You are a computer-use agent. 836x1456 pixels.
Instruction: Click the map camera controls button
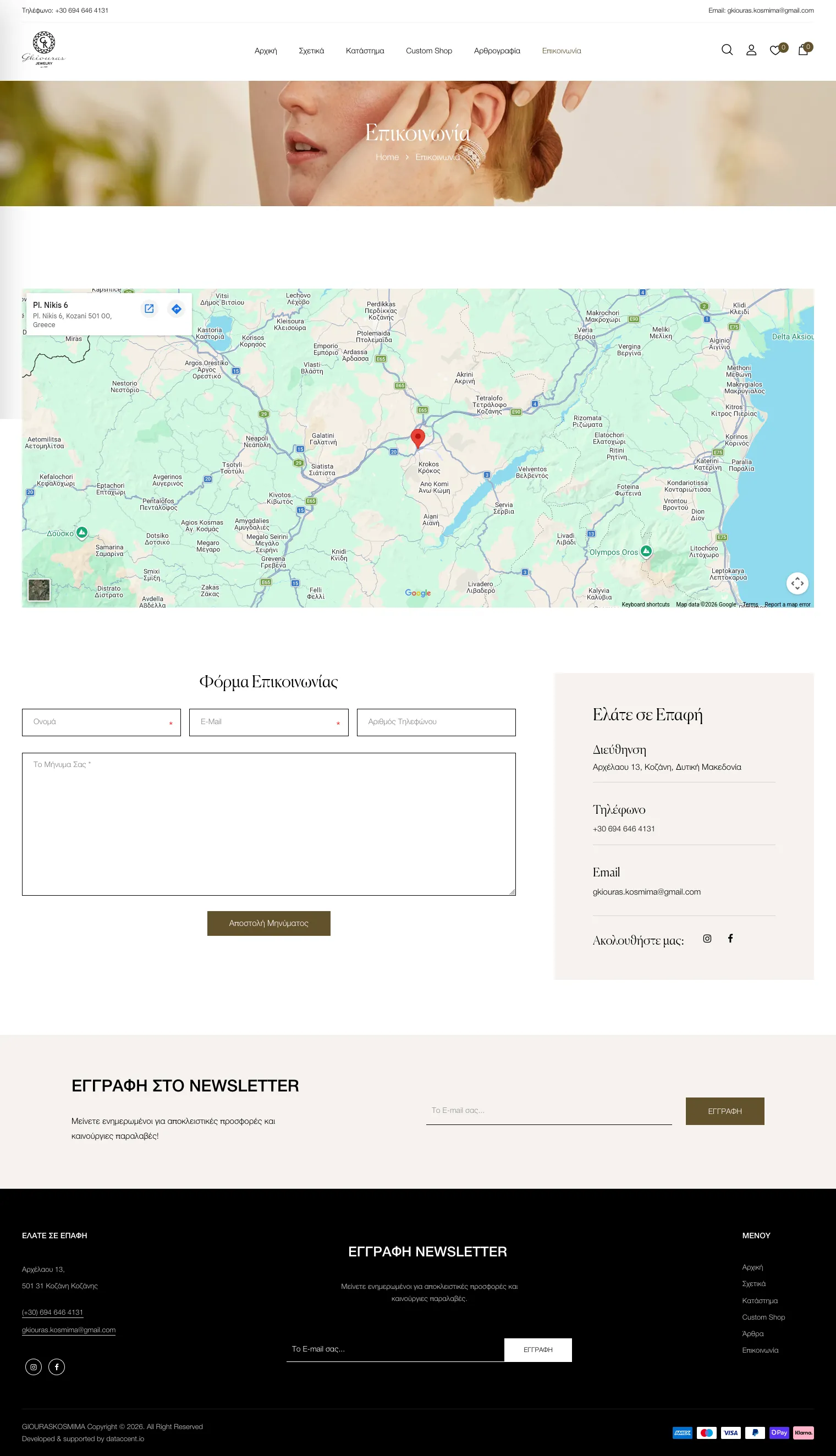pyautogui.click(x=797, y=583)
